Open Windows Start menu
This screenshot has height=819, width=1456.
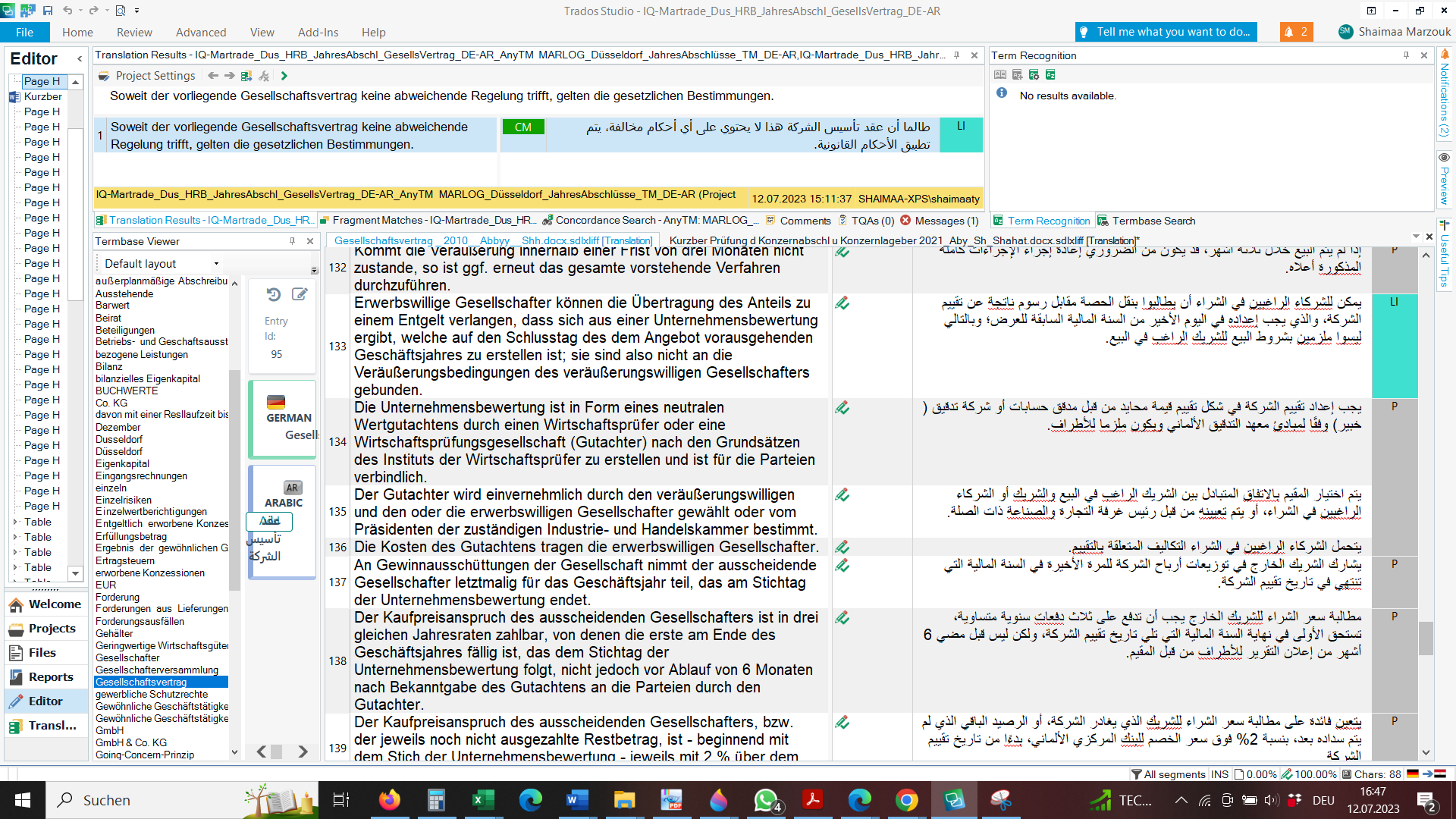click(23, 800)
